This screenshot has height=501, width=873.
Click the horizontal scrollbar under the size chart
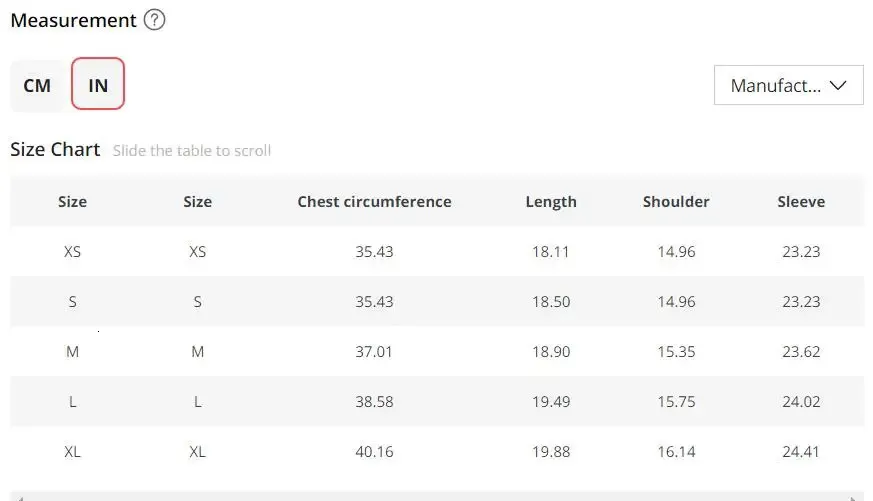point(437,497)
